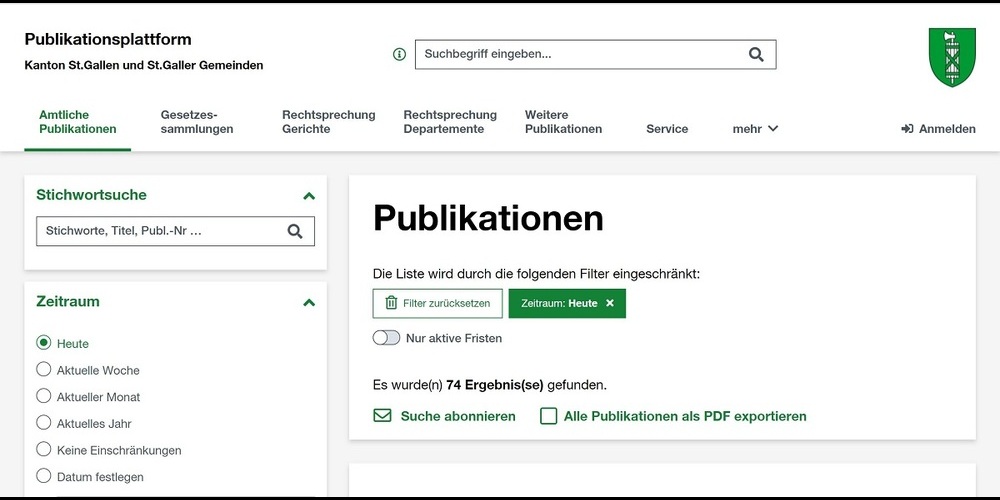
Task: Click the magnifier icon in Stichwortsuche field
Action: tap(295, 231)
